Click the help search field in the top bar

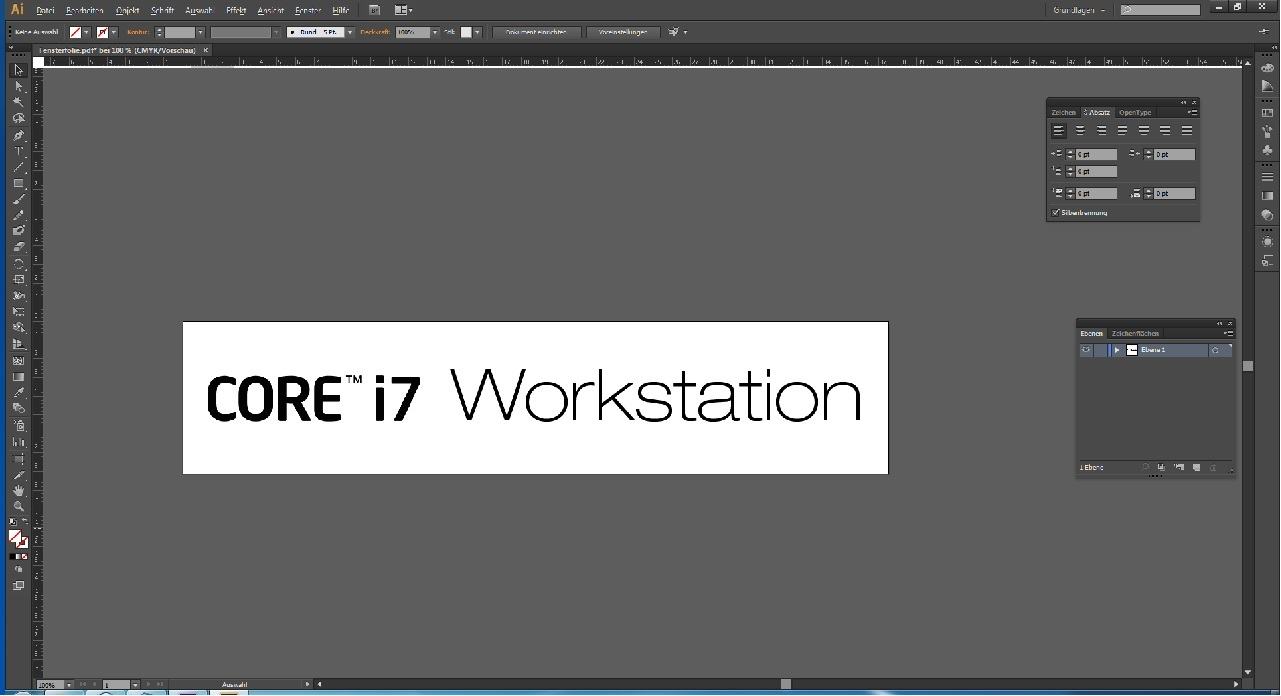[x=1160, y=10]
